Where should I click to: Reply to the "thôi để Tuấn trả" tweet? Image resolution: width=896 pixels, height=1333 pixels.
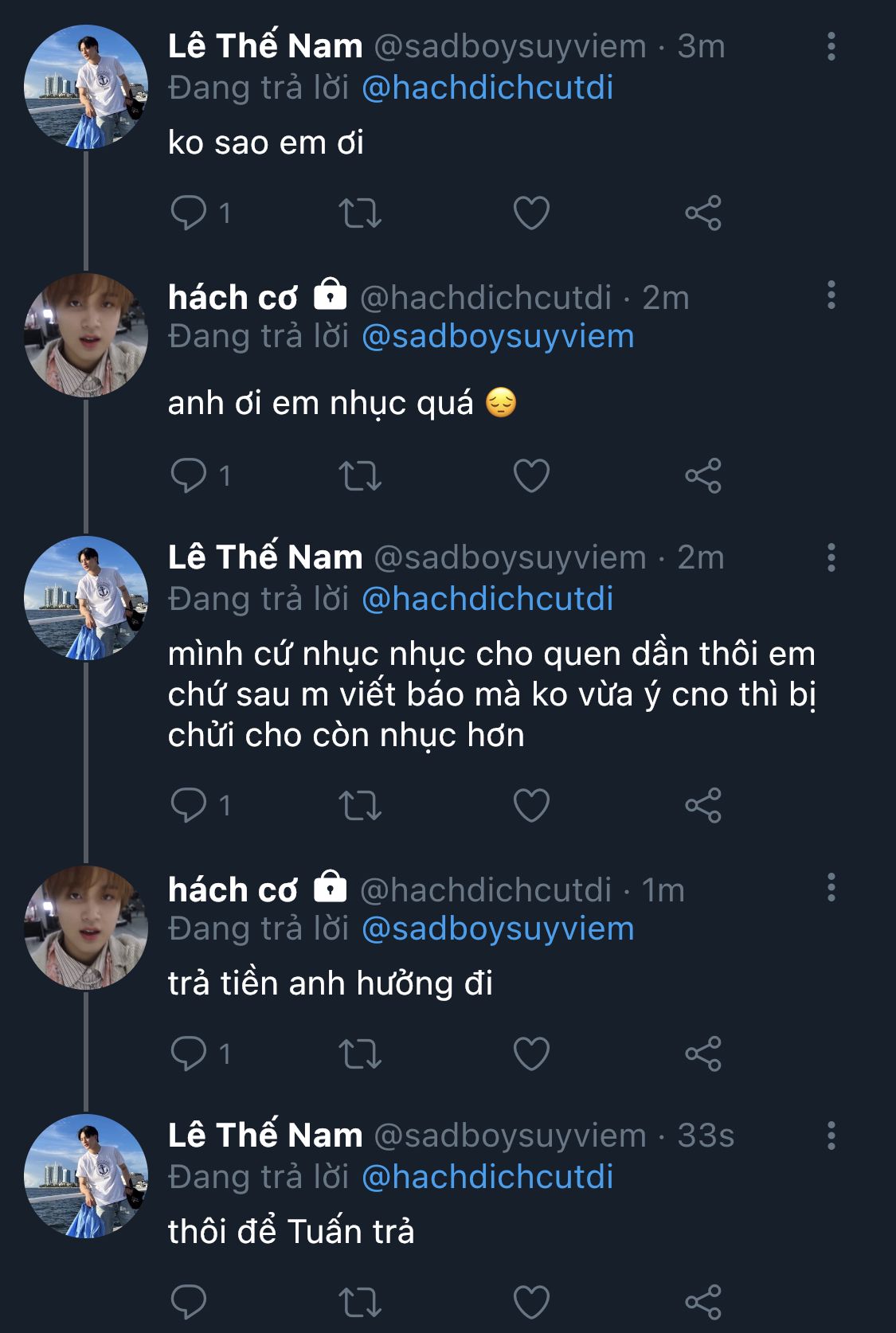(x=189, y=1302)
